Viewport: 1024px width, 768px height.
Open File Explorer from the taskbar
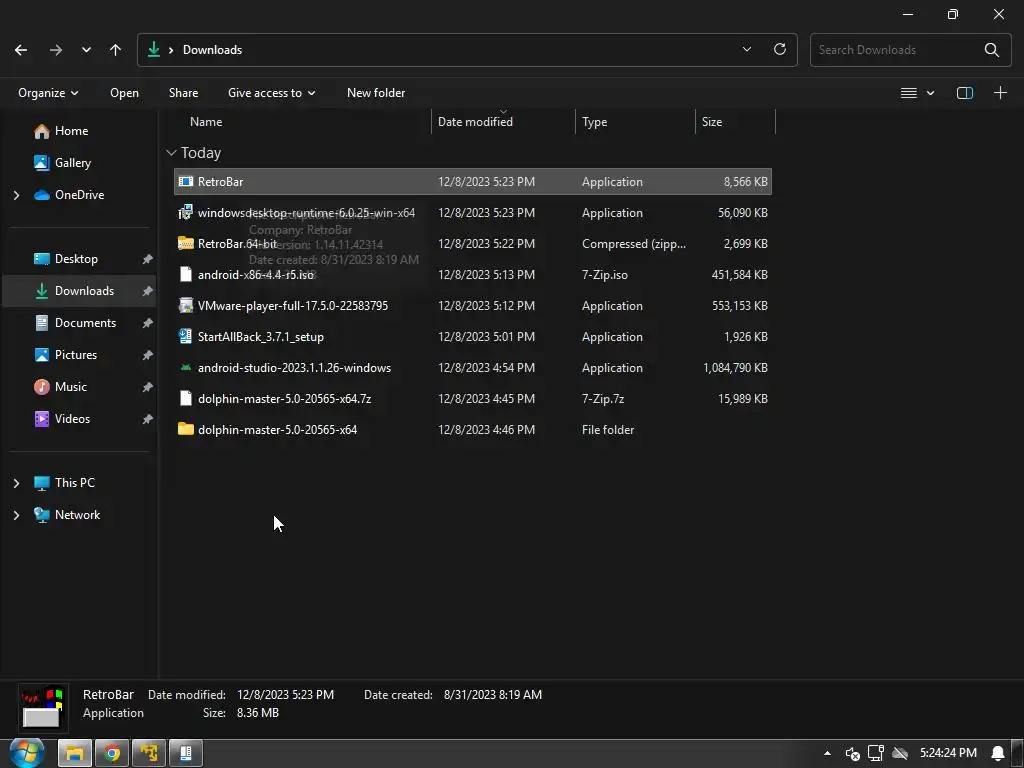75,753
